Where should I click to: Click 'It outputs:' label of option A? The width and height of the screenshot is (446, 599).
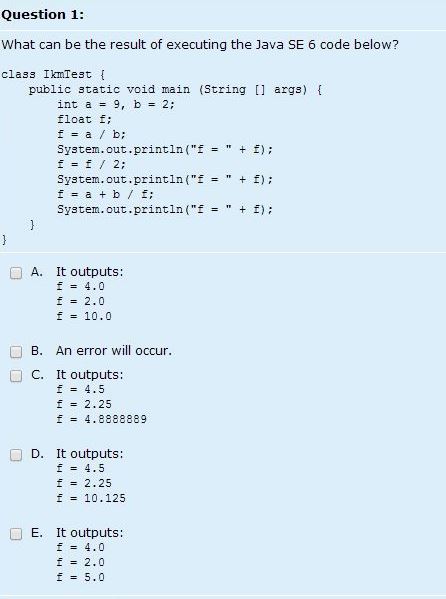point(90,272)
